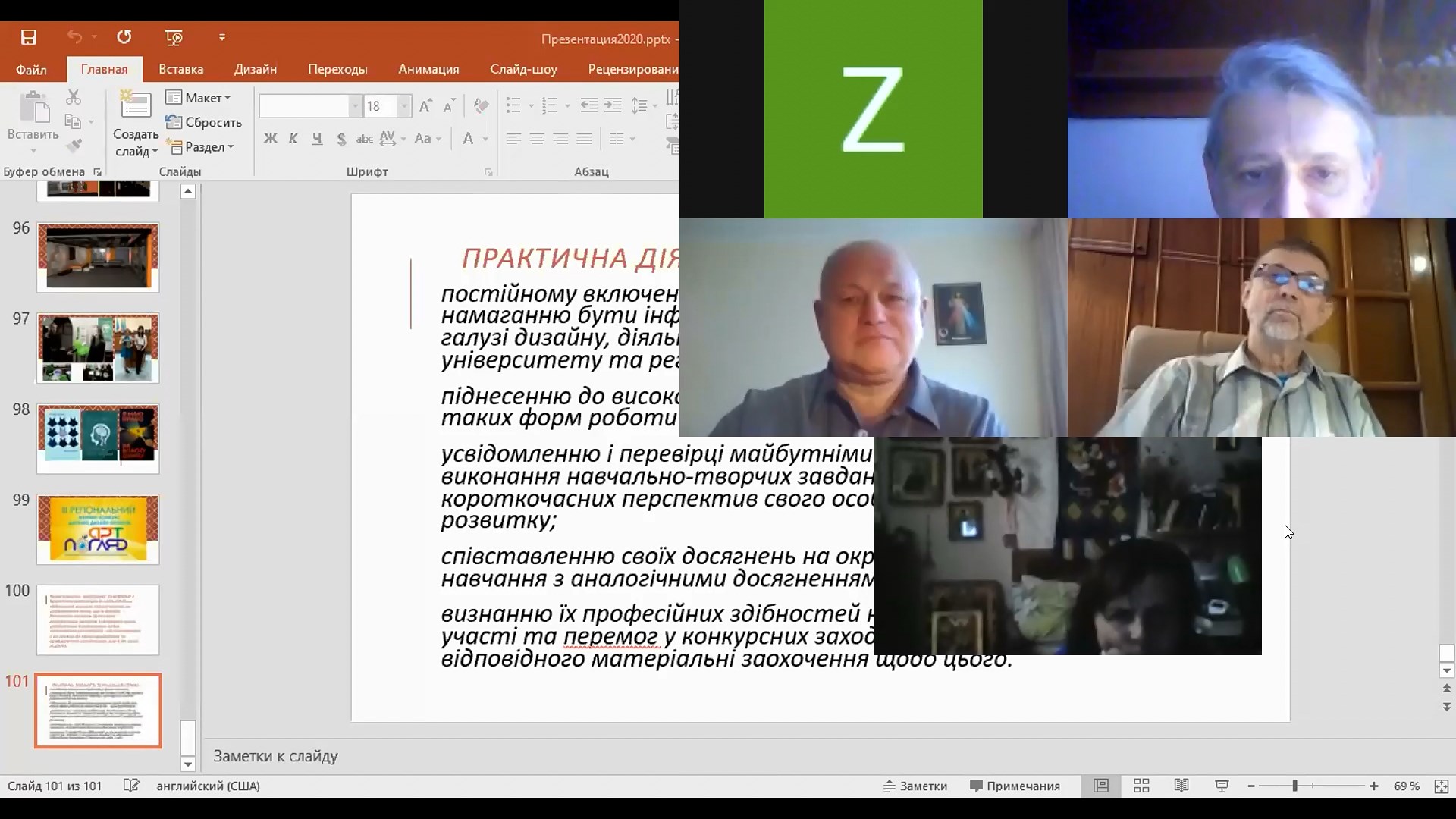
Task: Select slide 96 thumbnail
Action: [98, 257]
